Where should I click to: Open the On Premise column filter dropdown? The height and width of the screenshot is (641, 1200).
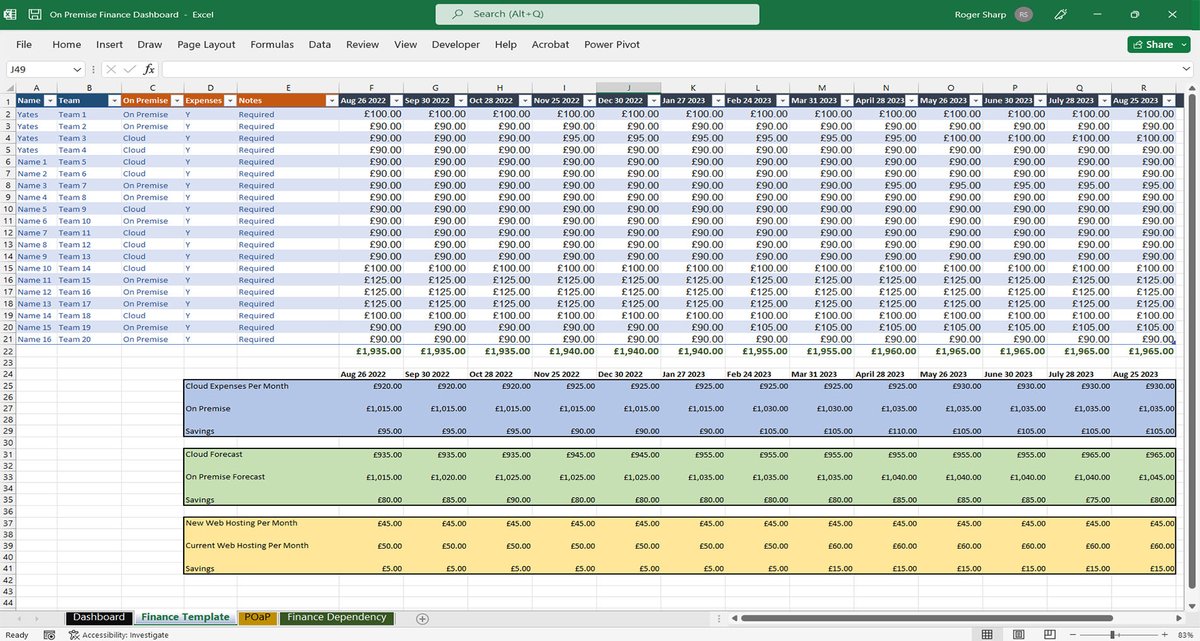pos(176,101)
